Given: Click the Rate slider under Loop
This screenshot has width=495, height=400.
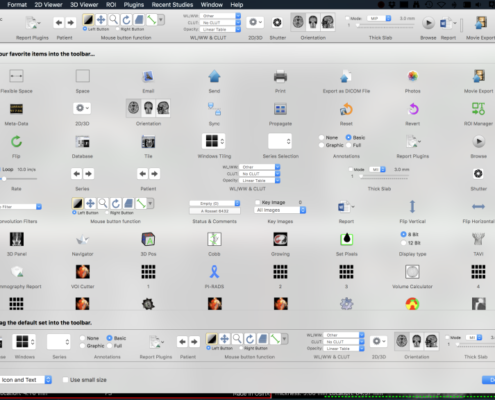Looking at the screenshot, I should click(x=19, y=179).
